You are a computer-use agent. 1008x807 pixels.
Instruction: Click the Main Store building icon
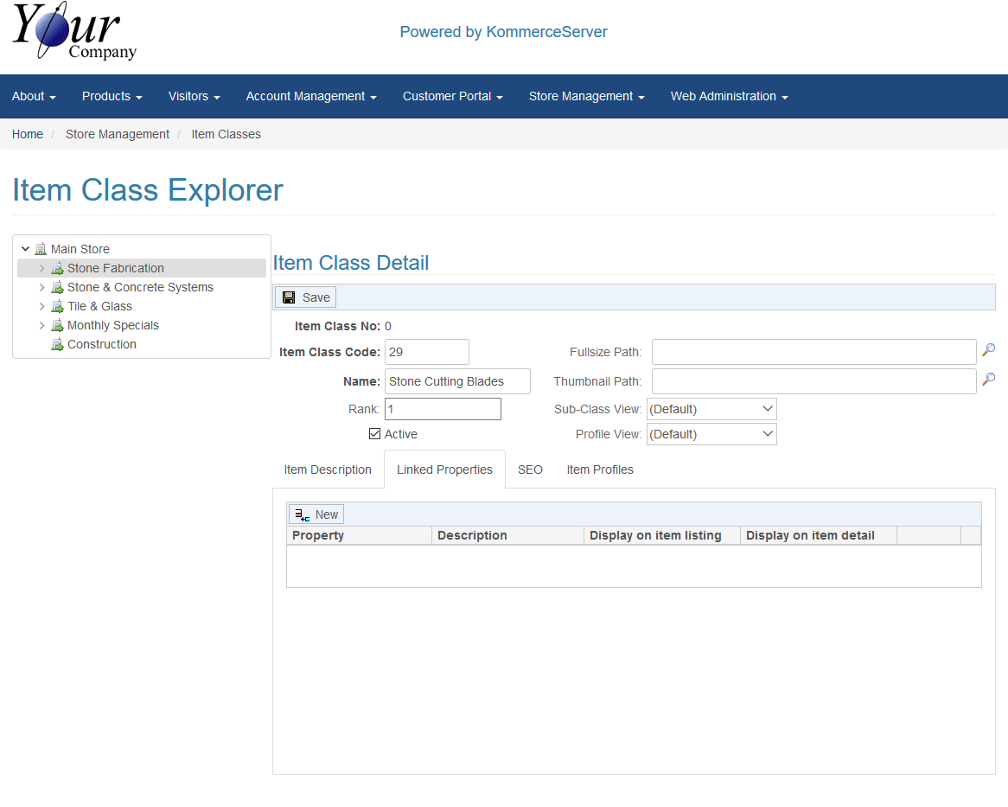pyautogui.click(x=41, y=249)
